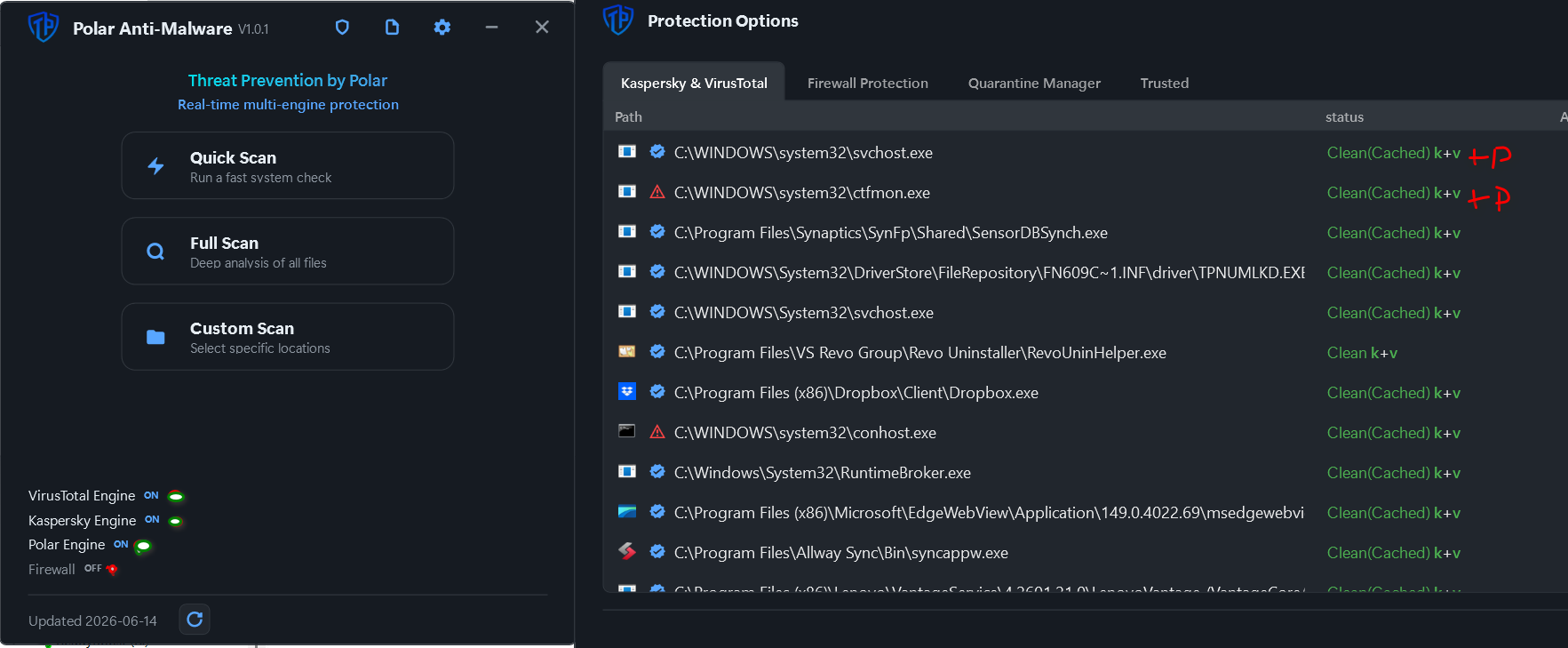Viewport: 1568px width, 648px height.
Task: Select the path C:\WINDOWS\system32\ctfmon.exe
Action: [x=801, y=193]
